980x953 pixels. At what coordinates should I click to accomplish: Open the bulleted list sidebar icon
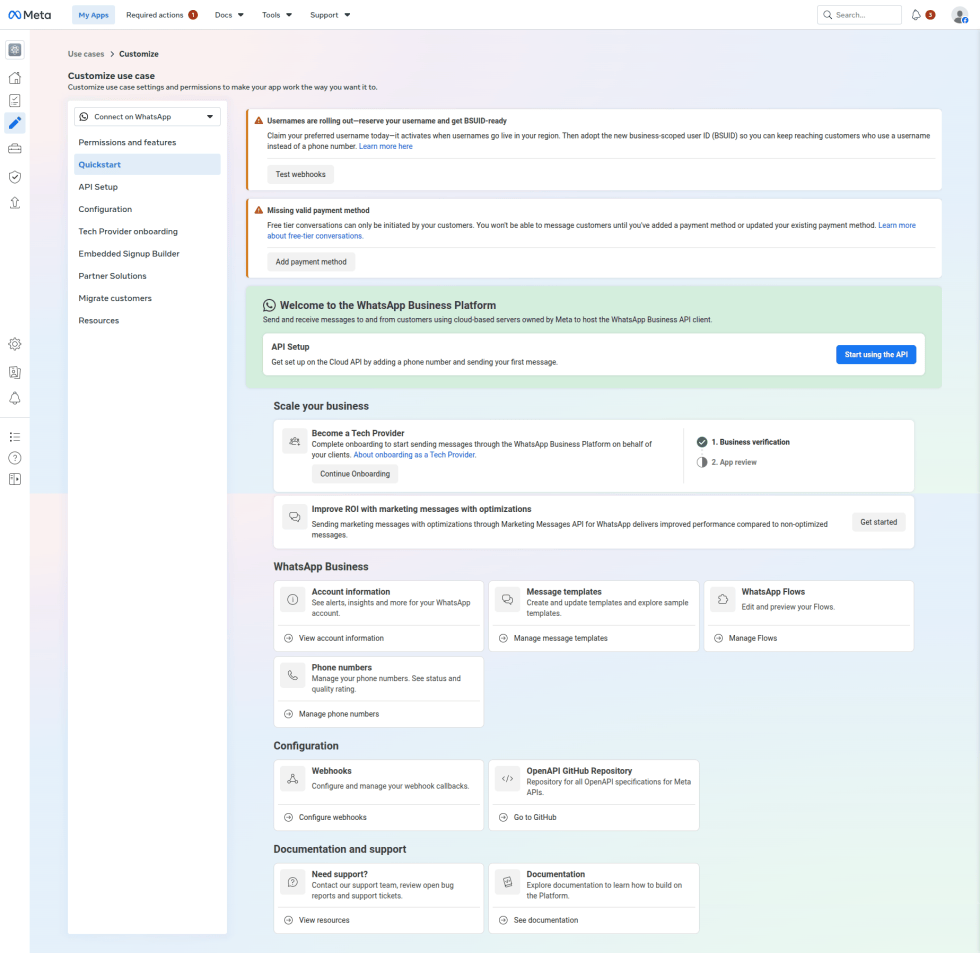(15, 437)
